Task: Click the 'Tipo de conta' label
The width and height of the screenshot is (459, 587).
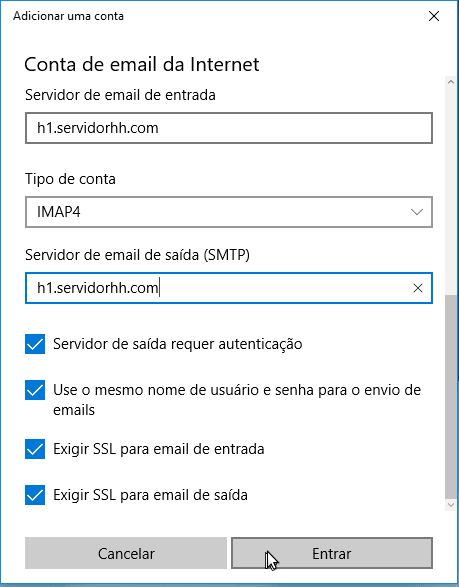Action: tap(70, 179)
